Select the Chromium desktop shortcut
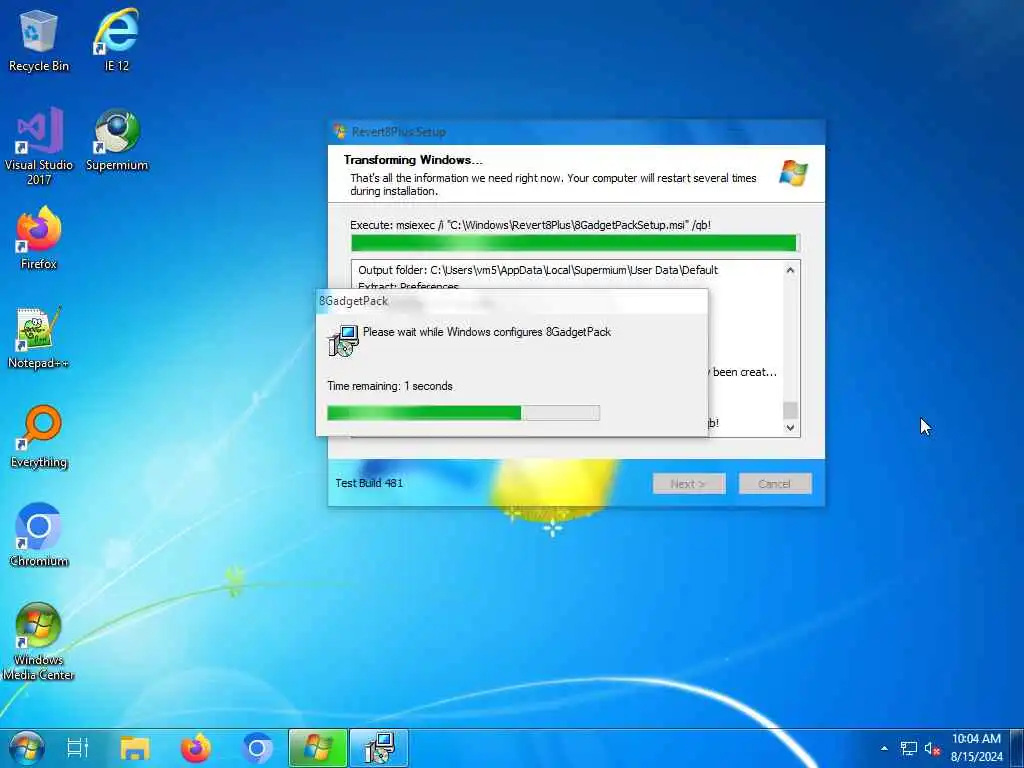 (x=39, y=536)
